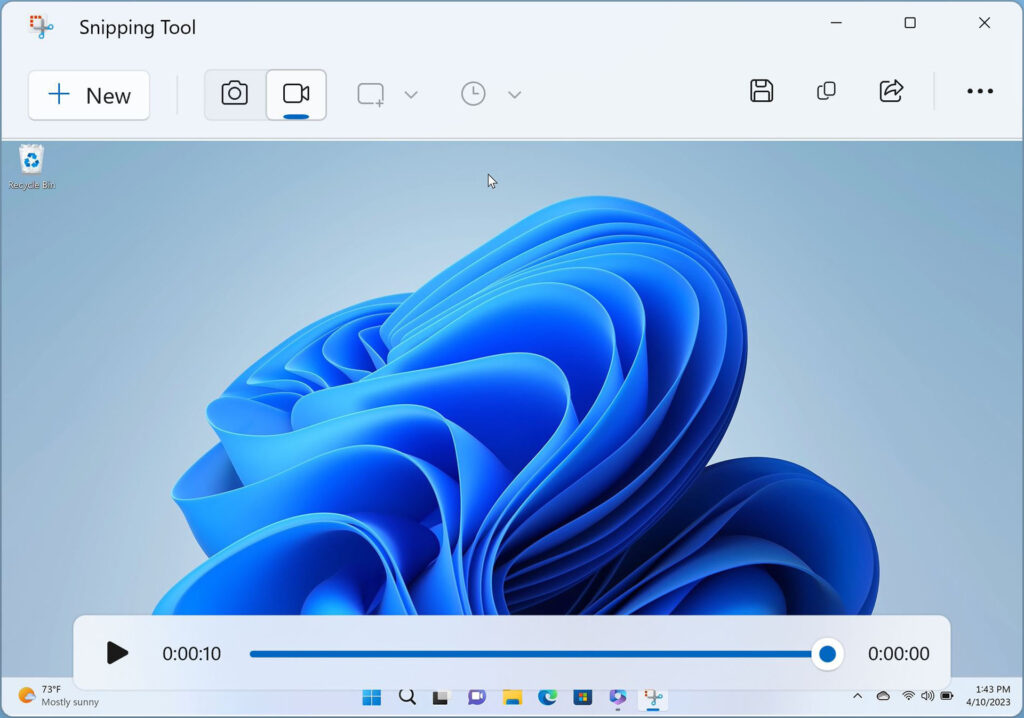Click the delay timer clock icon
This screenshot has width=1024, height=718.
(x=473, y=94)
